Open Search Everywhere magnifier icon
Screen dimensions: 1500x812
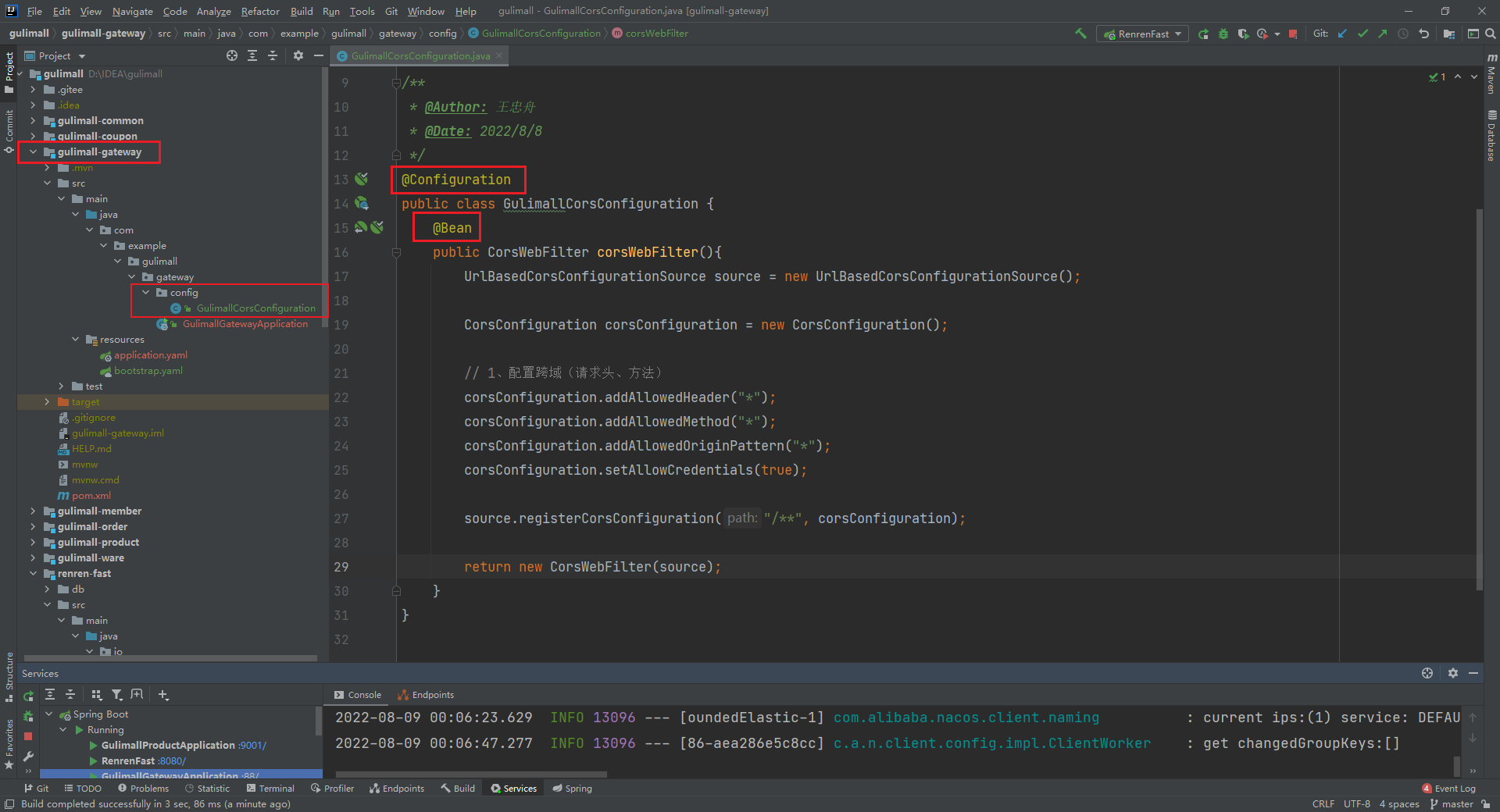click(1491, 34)
